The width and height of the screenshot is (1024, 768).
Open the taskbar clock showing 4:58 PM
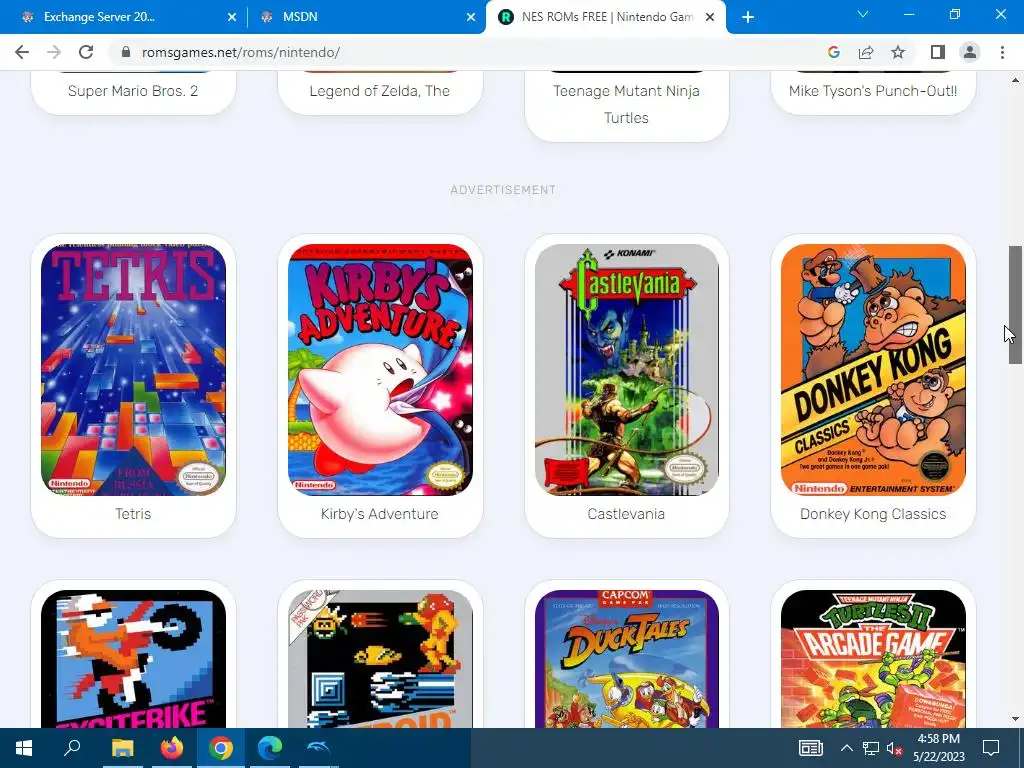point(938,748)
